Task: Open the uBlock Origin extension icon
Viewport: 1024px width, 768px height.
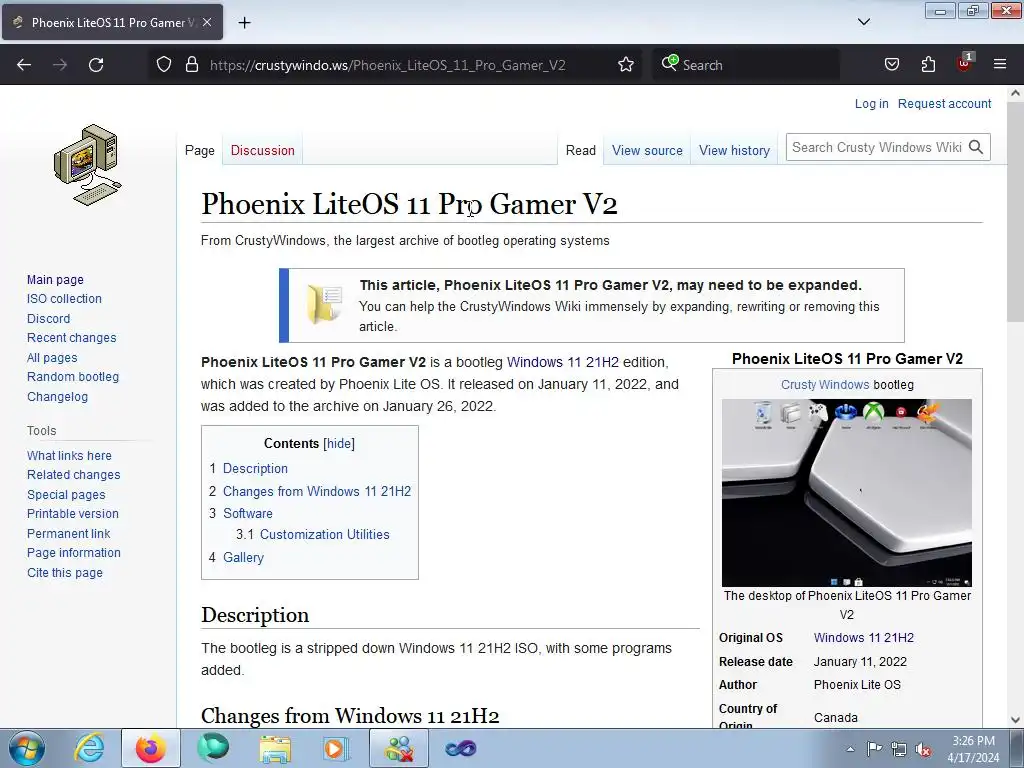Action: pos(964,63)
